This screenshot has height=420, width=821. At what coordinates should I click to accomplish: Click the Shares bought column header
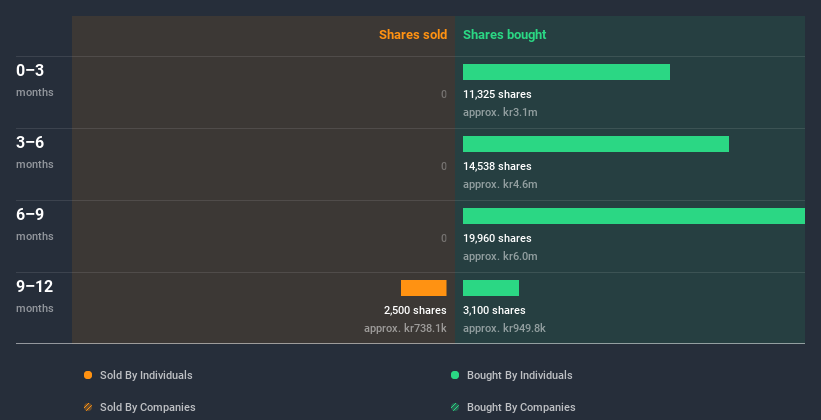click(x=504, y=35)
